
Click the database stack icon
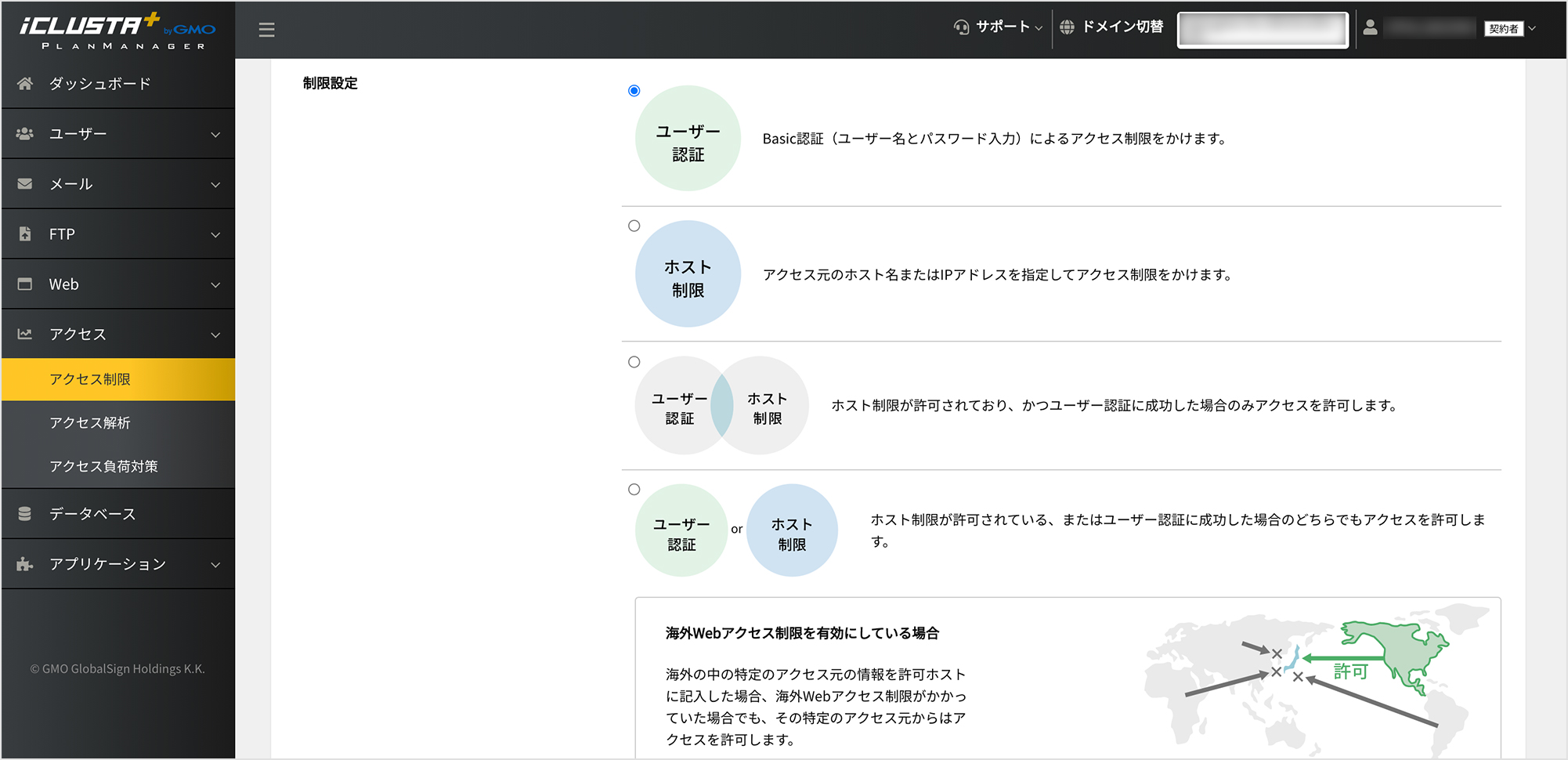click(x=25, y=514)
